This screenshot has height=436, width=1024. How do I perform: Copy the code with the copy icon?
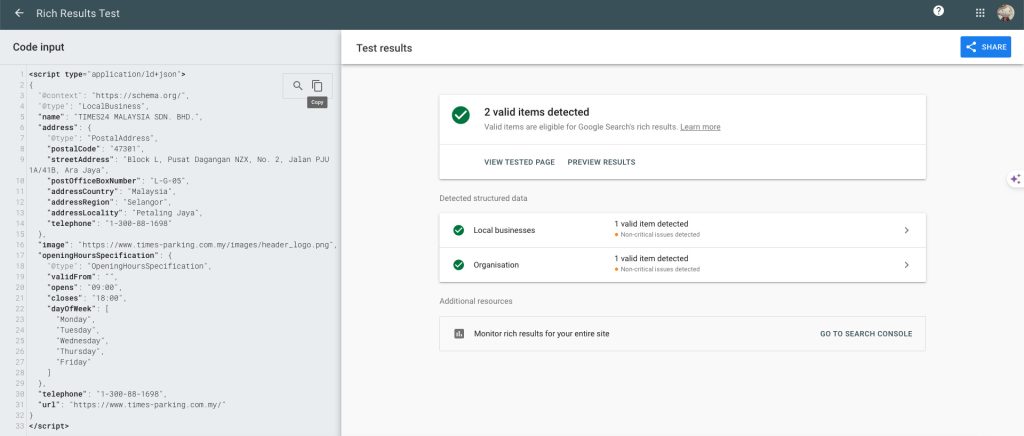[317, 86]
